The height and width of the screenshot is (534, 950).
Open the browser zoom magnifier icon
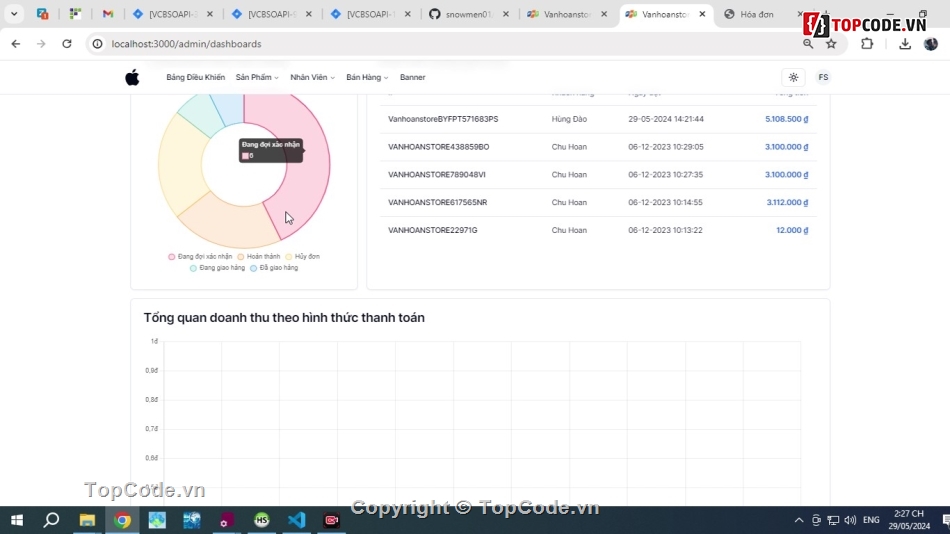coord(808,44)
